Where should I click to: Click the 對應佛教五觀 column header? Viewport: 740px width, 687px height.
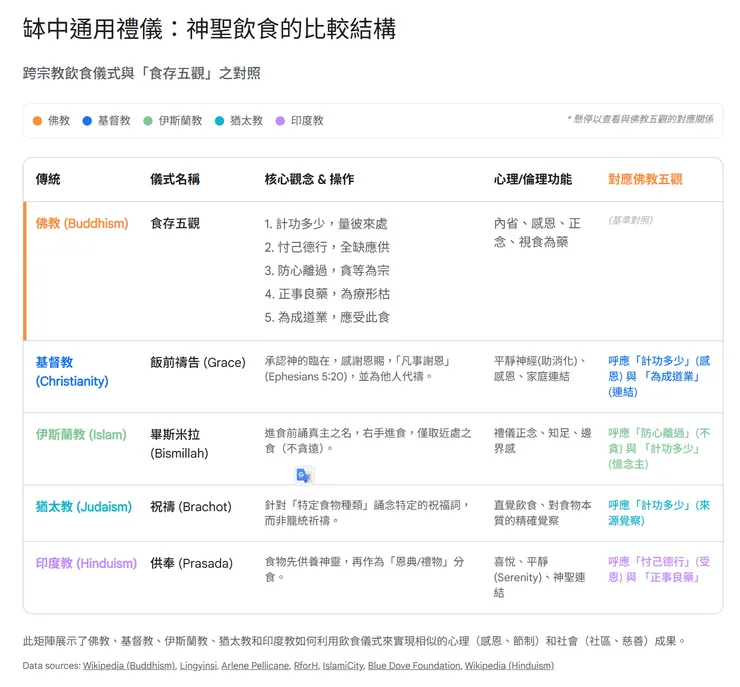point(645,179)
